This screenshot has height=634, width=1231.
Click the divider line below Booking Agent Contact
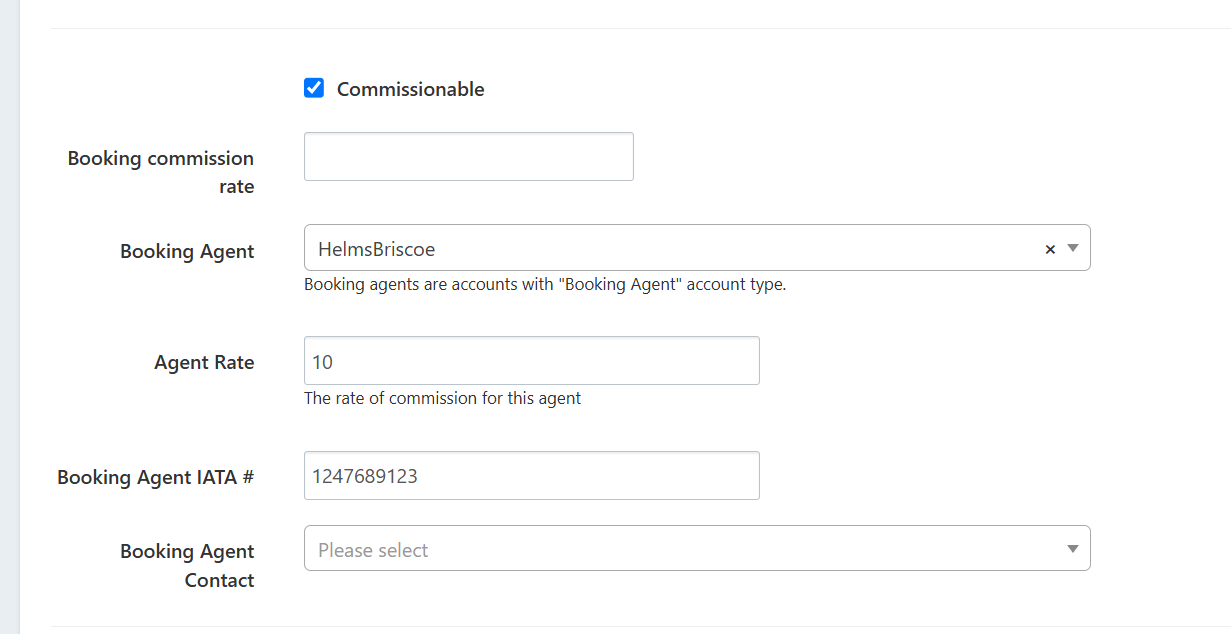point(640,626)
